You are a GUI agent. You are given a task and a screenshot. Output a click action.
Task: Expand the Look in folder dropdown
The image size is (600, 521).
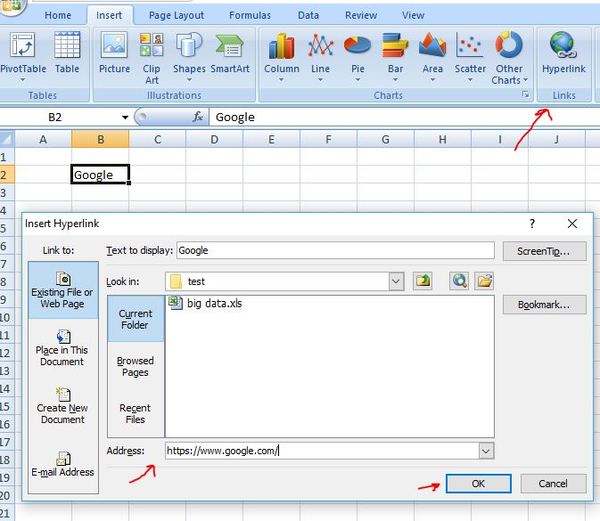pos(396,282)
